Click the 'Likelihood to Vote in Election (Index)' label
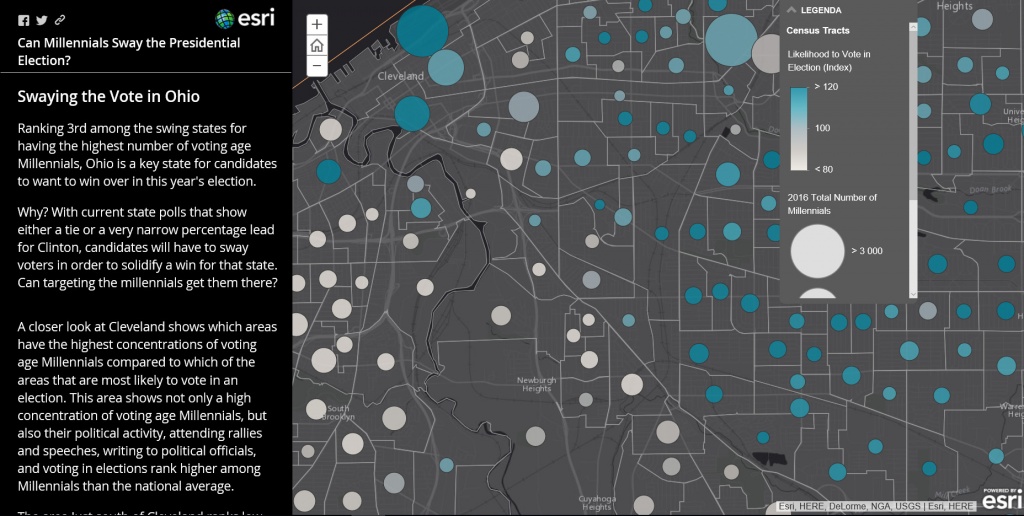This screenshot has height=516, width=1024. click(829, 61)
